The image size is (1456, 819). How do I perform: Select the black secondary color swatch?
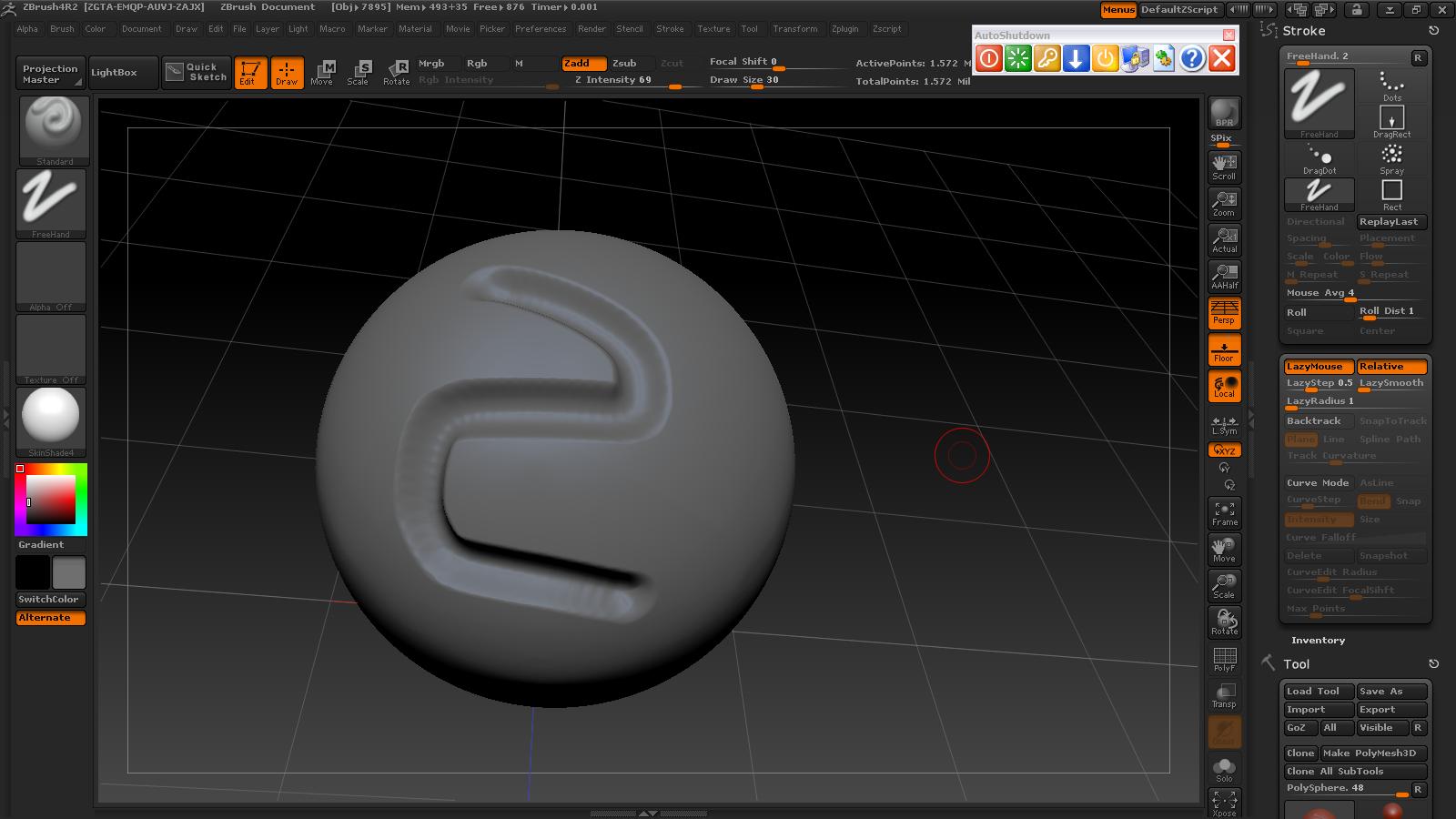point(32,573)
